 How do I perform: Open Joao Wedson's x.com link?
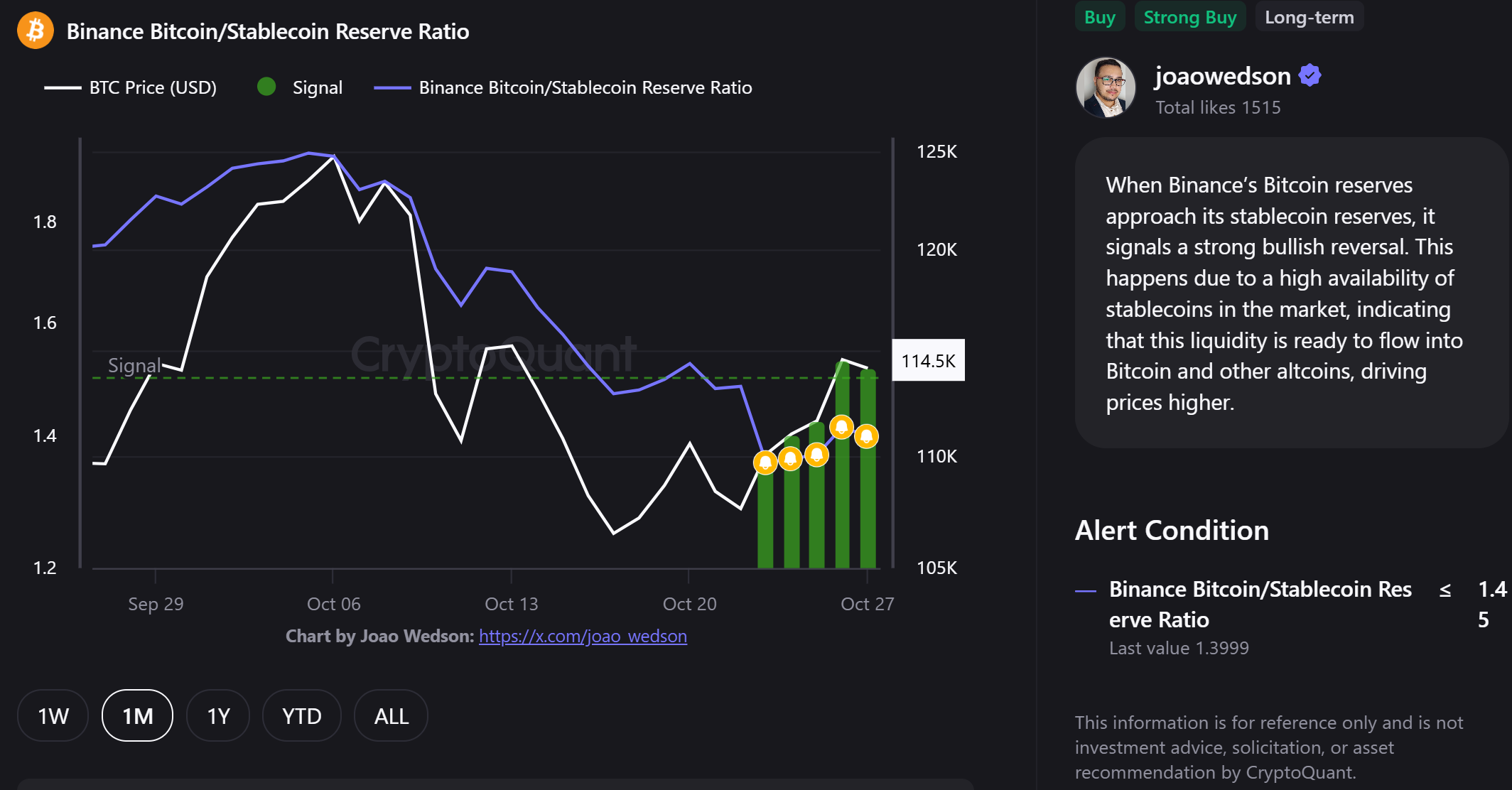(583, 636)
